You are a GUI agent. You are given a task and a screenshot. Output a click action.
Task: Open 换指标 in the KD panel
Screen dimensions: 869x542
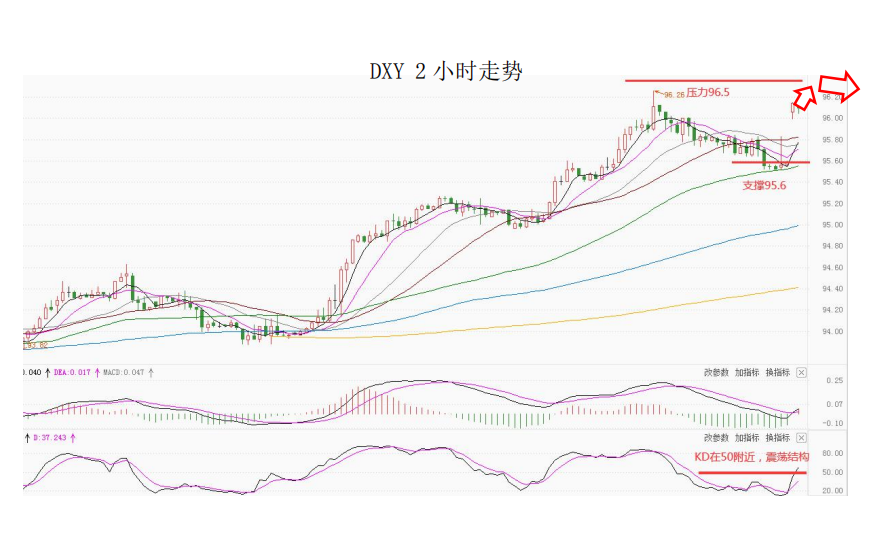pos(777,437)
